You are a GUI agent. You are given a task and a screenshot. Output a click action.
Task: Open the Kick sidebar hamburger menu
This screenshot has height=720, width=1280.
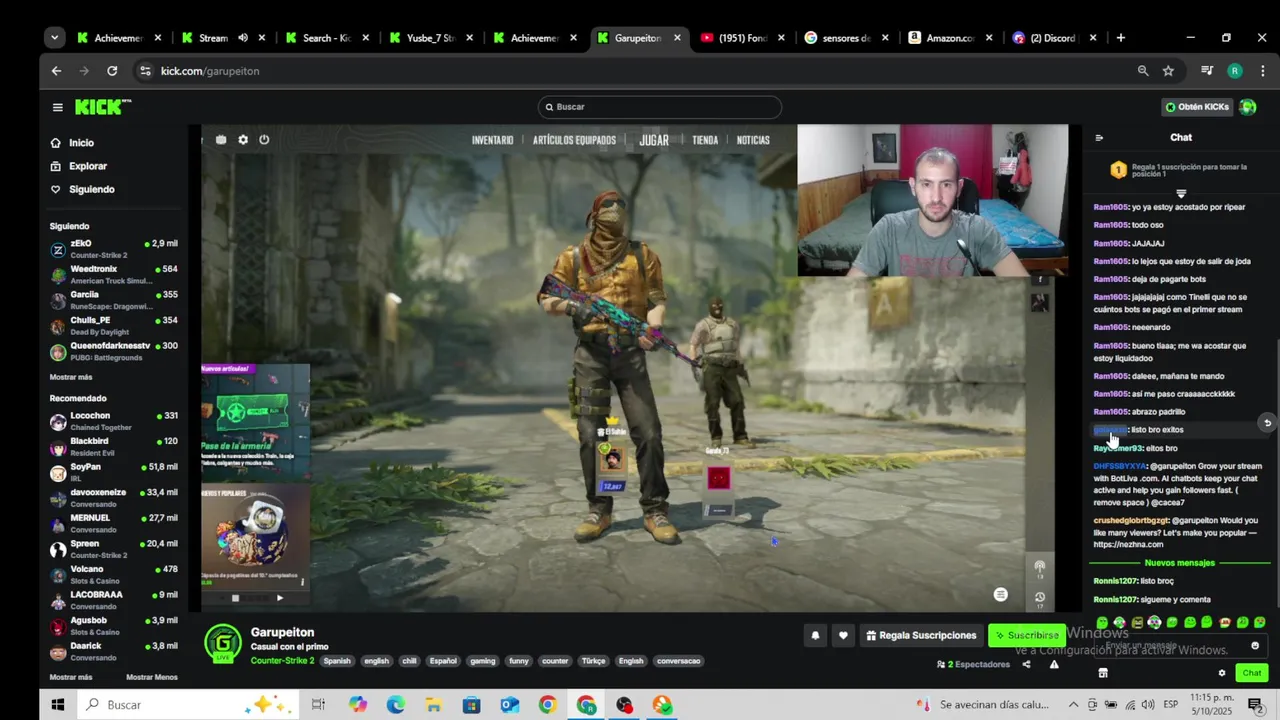(x=58, y=107)
